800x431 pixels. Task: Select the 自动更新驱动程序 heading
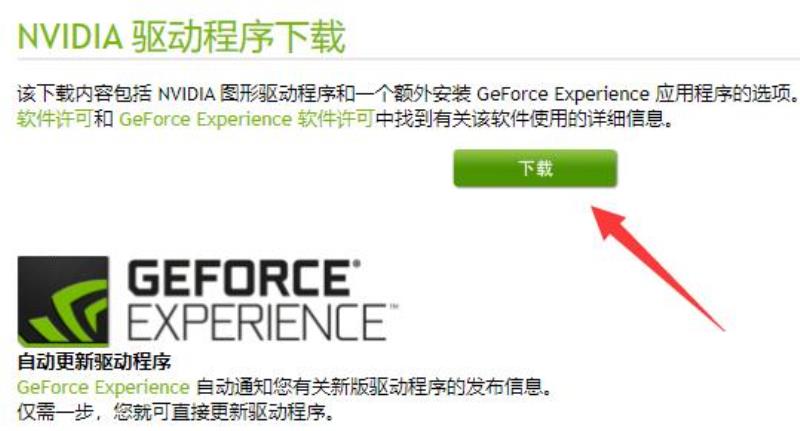tap(94, 362)
